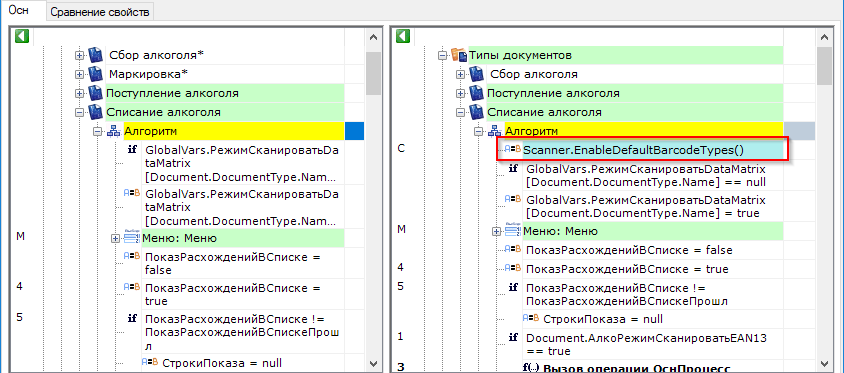The width and height of the screenshot is (844, 373).
Task: Click the if icon beside Document.АлкоРежимСканироватьEAN13
Action: [514, 338]
